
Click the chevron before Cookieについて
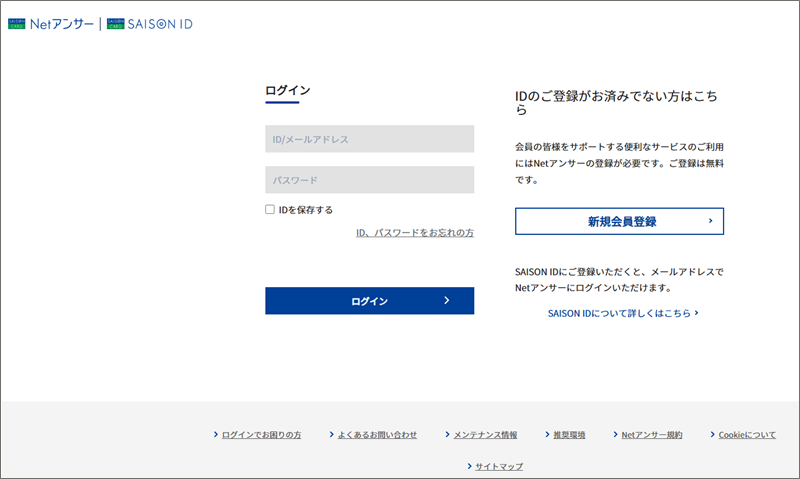(x=711, y=435)
